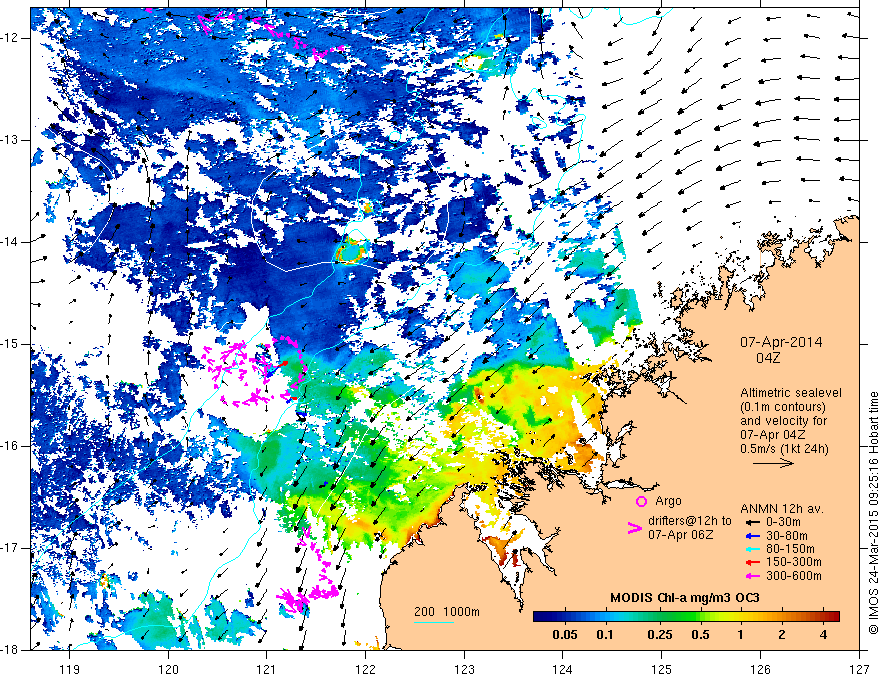Click the 'Argo' legend label
Image resolution: width=880 pixels, height=680 pixels.
(668, 501)
